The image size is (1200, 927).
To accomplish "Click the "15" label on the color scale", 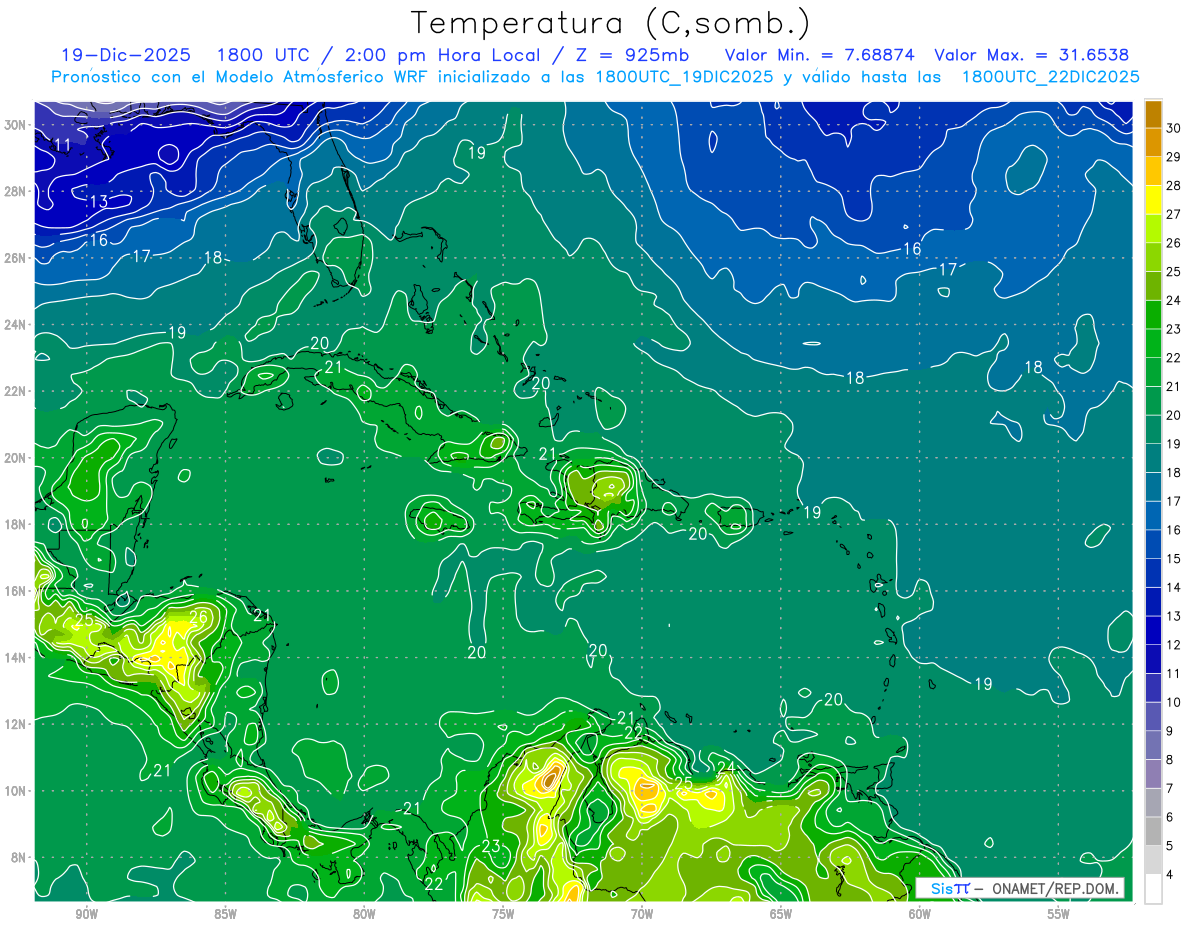I will [1173, 558].
